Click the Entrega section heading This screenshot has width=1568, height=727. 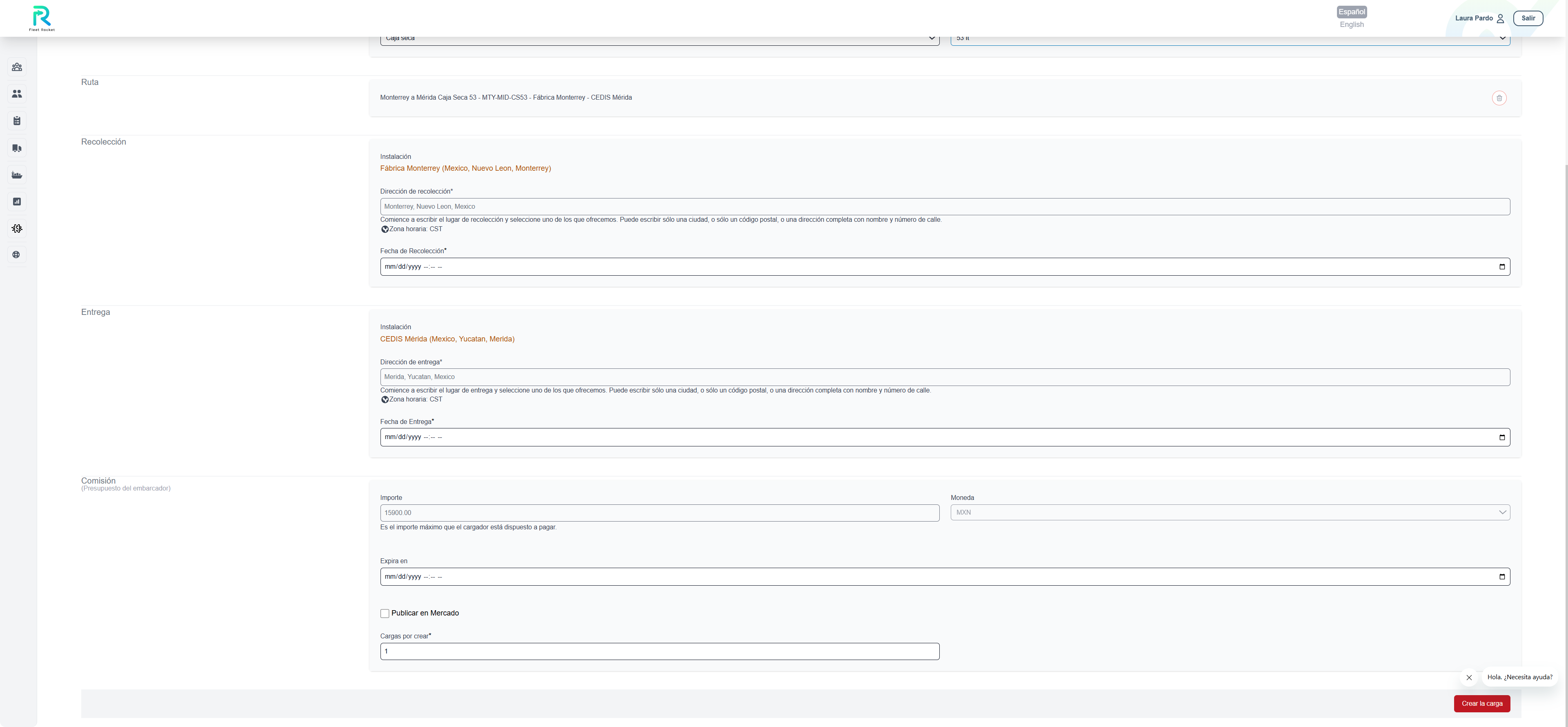click(x=96, y=312)
